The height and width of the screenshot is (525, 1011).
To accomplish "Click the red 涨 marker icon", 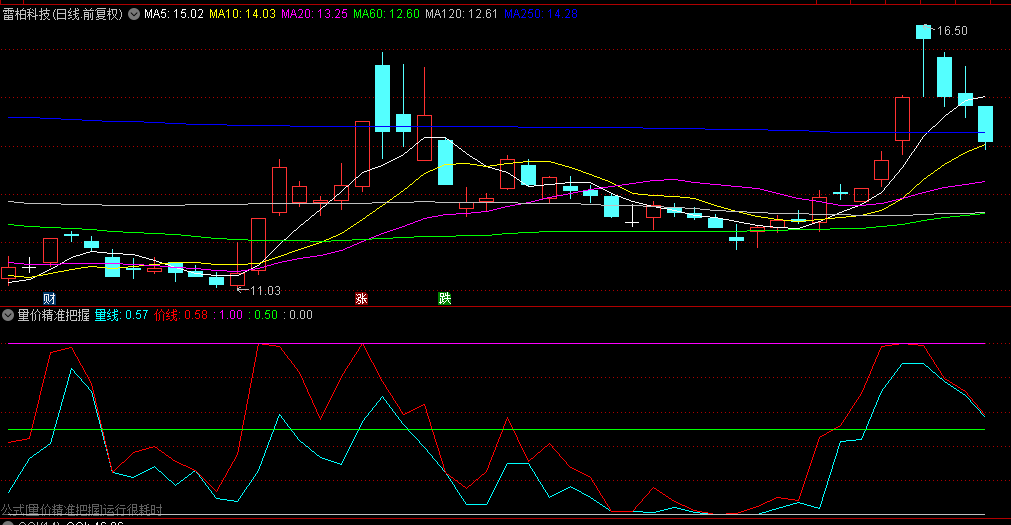I will coord(361,298).
